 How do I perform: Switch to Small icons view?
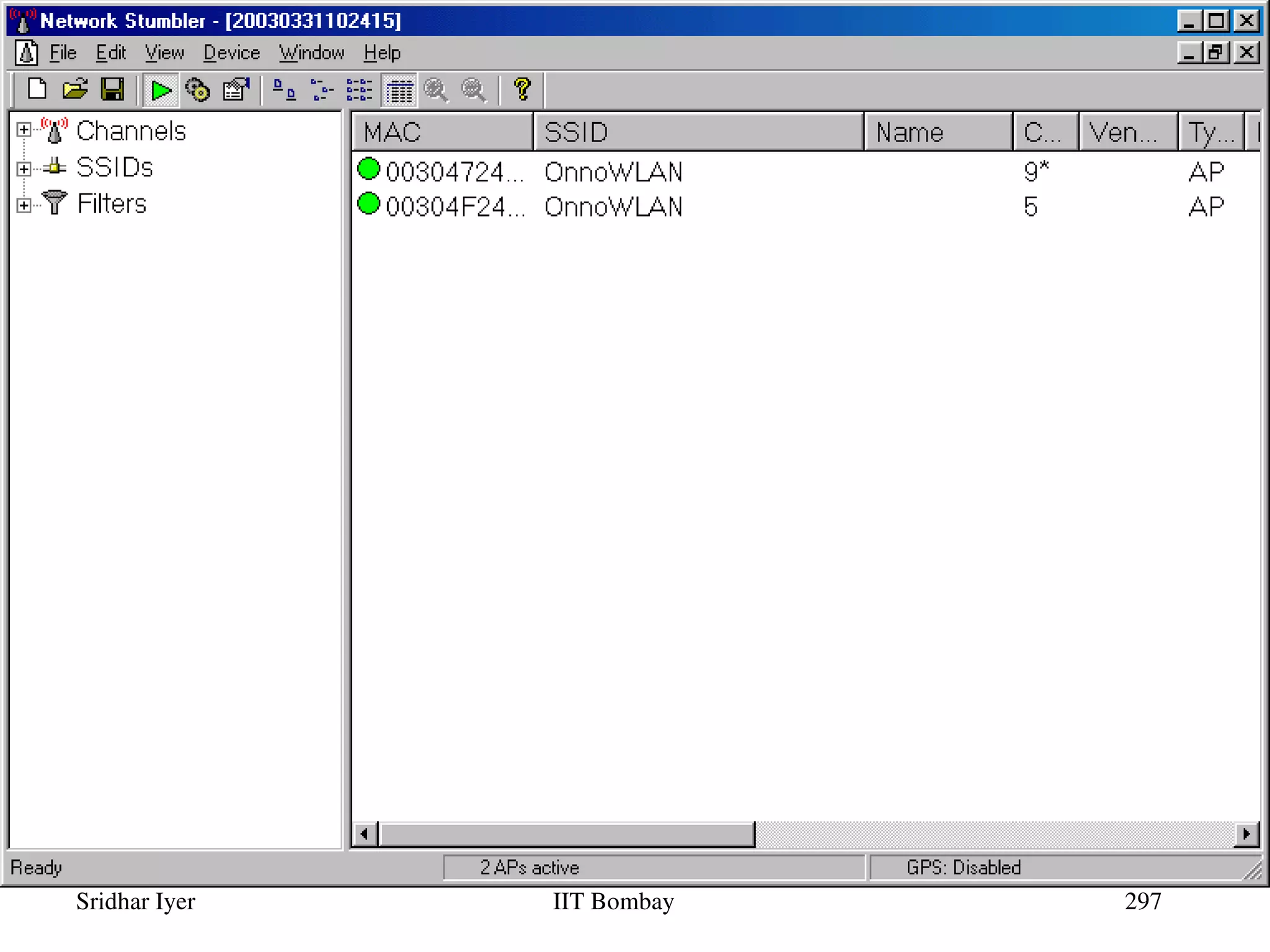point(321,90)
